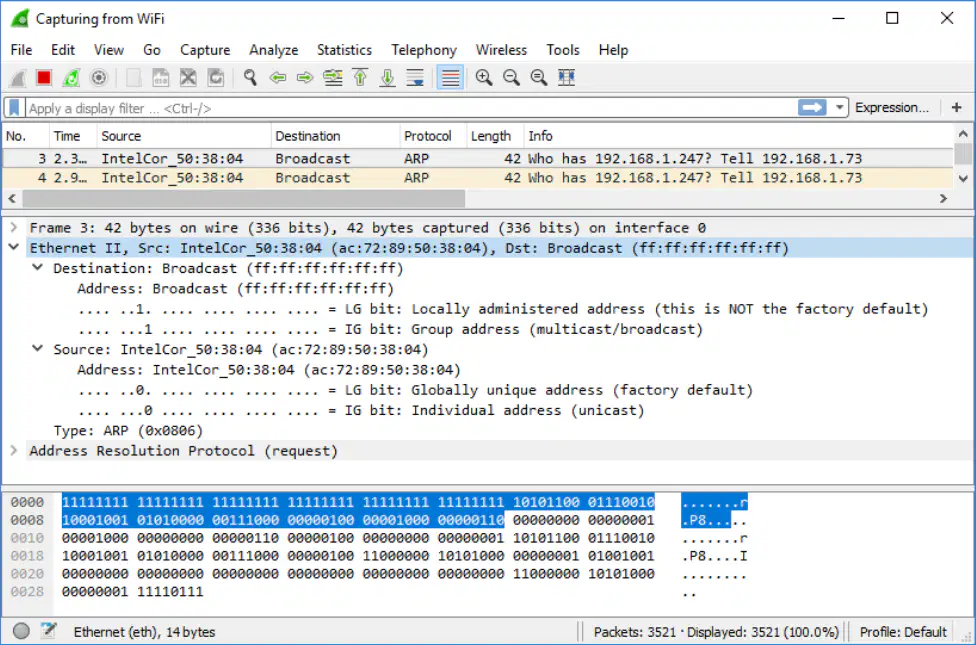Click the expert information status circle
Image resolution: width=976 pixels, height=645 pixels.
(21, 631)
